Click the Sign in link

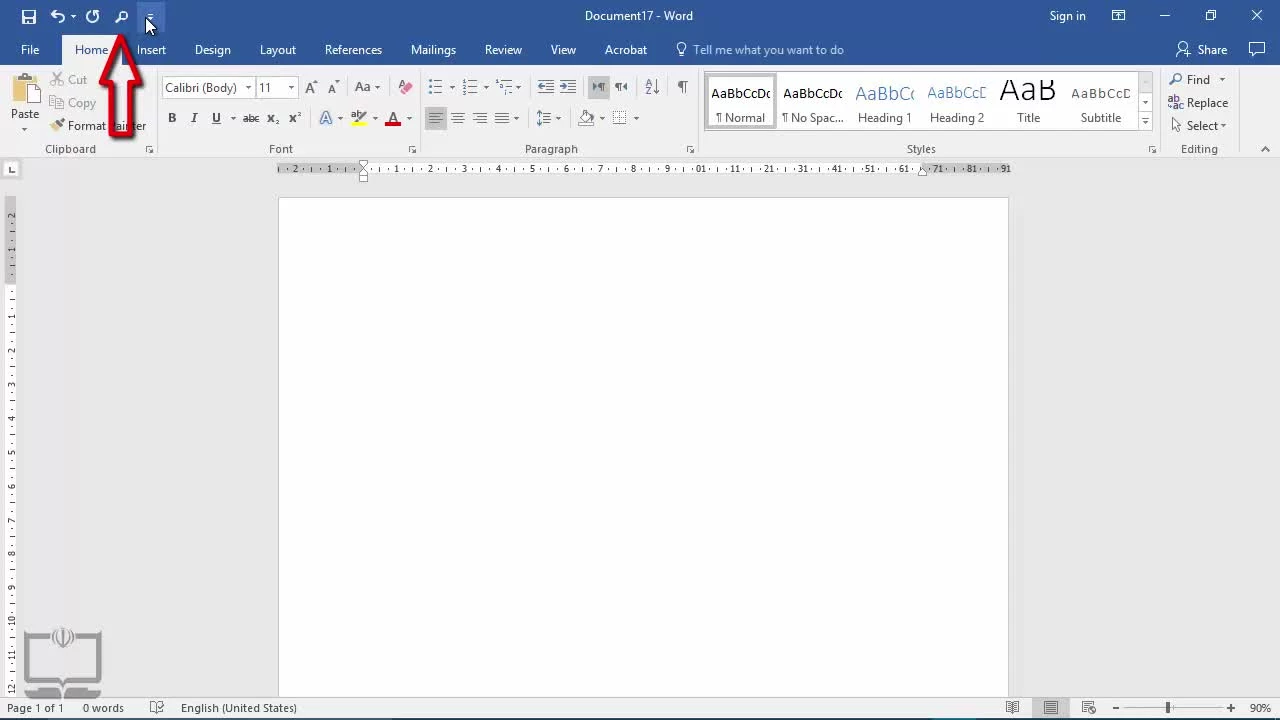click(1067, 16)
